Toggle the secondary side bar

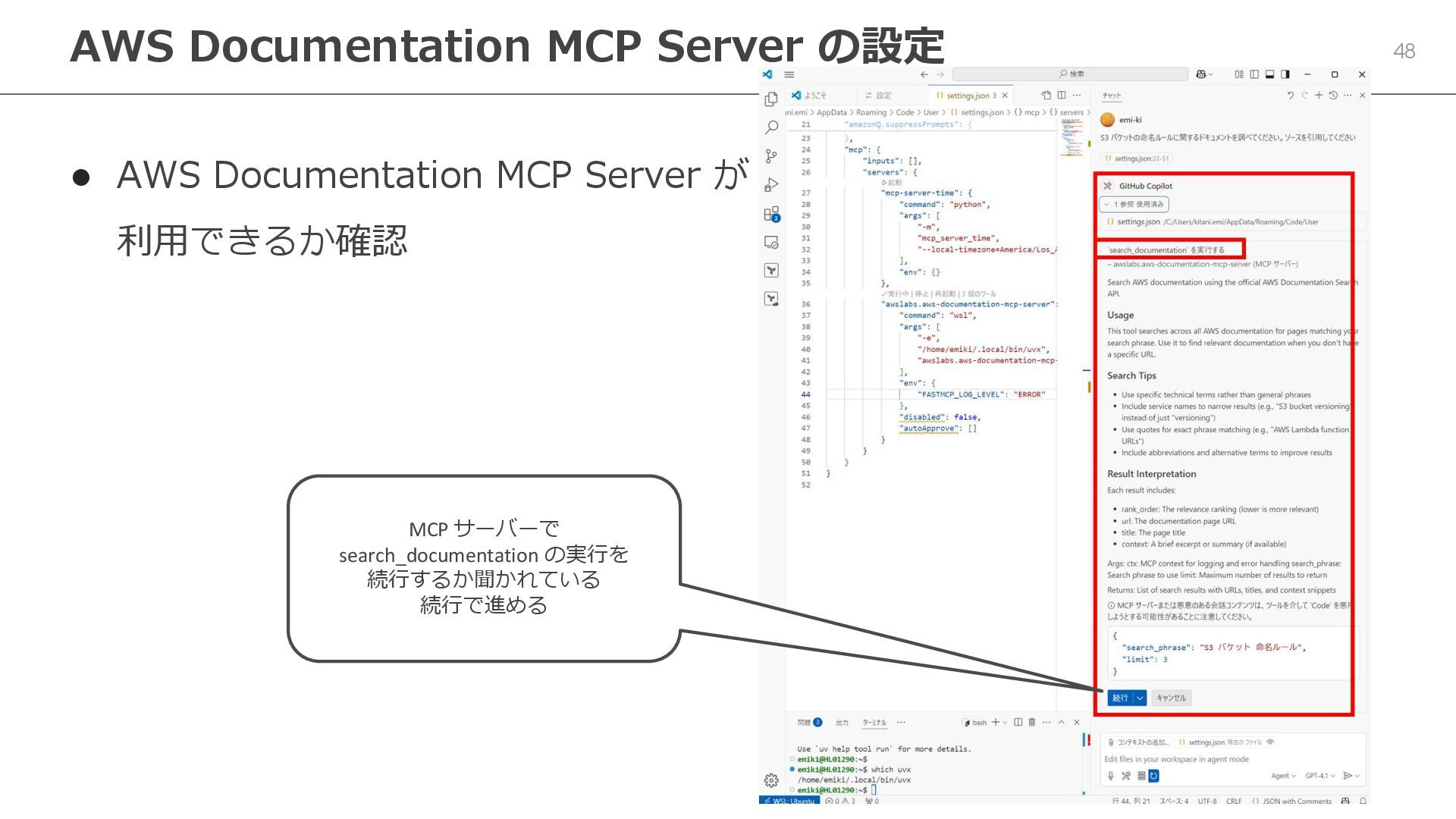1285,74
